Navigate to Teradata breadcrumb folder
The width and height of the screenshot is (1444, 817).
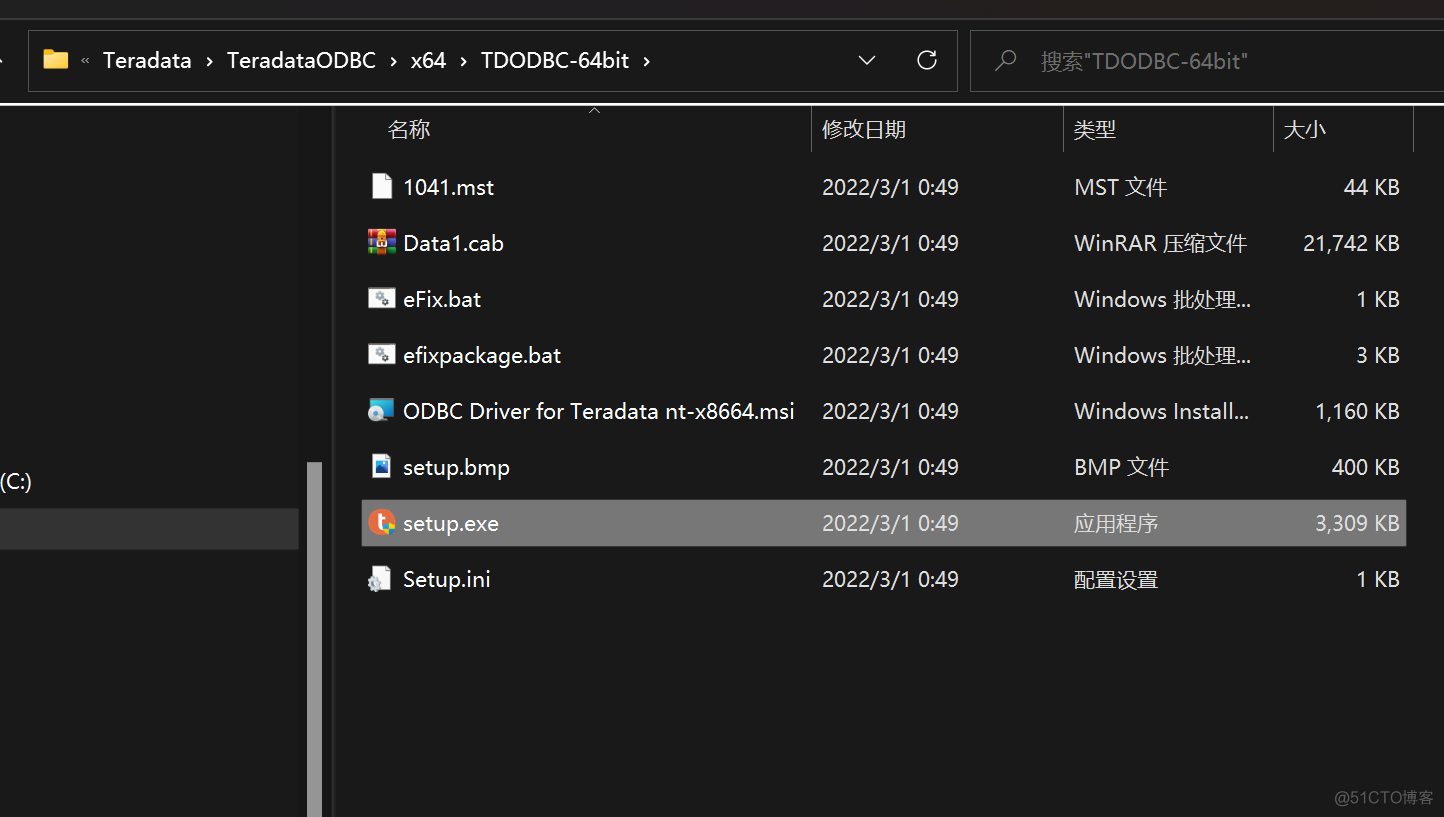tap(147, 61)
